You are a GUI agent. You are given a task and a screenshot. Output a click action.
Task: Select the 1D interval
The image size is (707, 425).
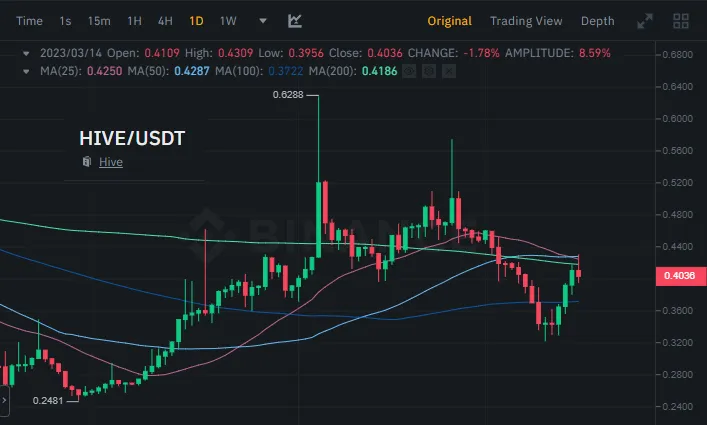coord(196,21)
